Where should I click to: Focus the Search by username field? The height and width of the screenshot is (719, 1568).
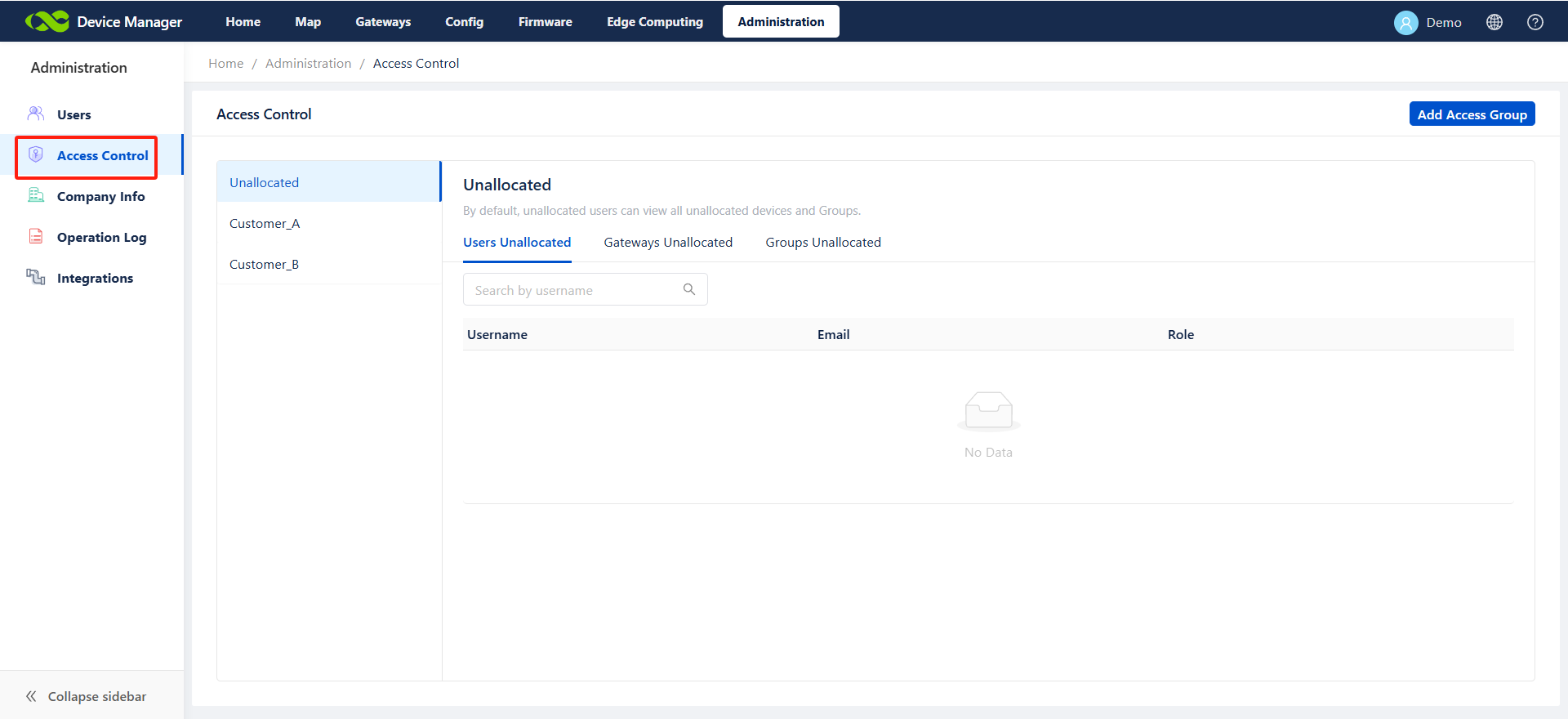point(572,290)
